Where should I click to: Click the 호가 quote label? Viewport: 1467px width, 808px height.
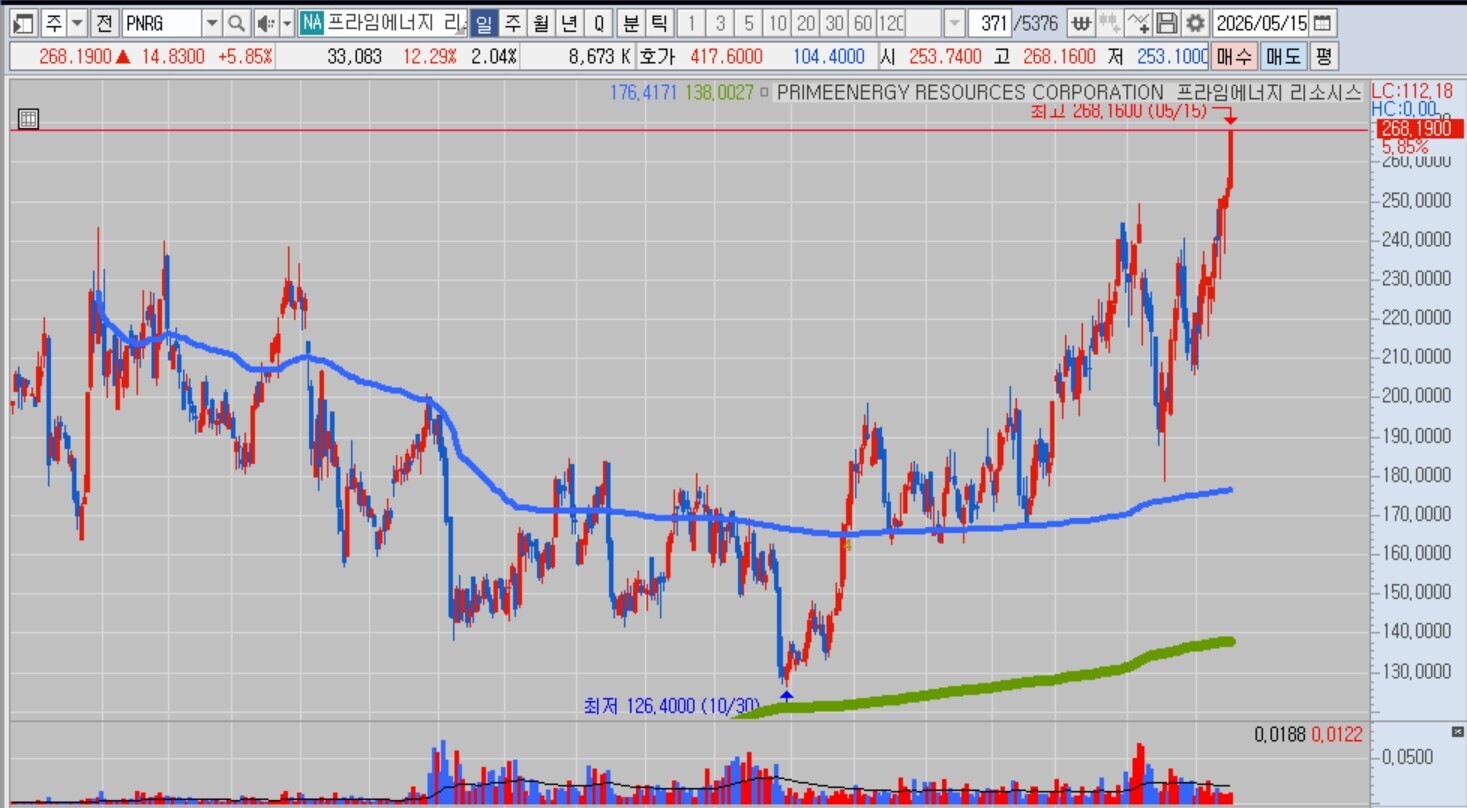656,57
